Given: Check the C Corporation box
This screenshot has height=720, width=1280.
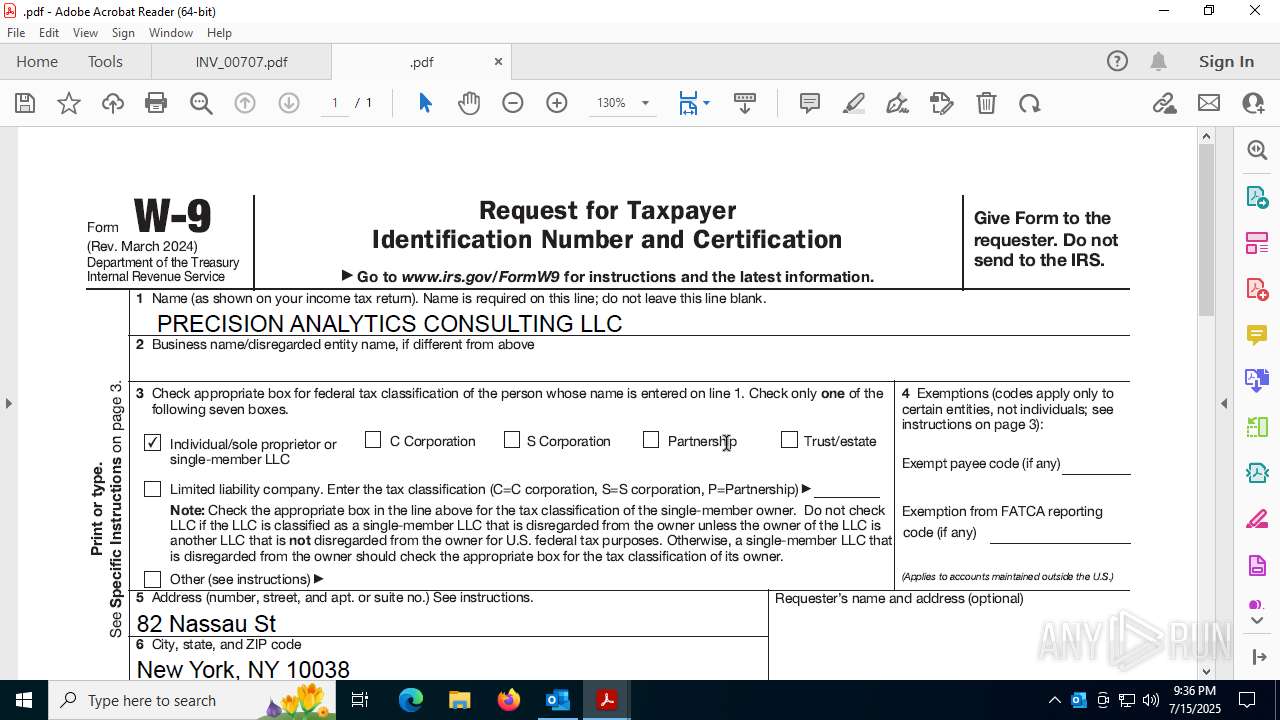Looking at the screenshot, I should pos(373,440).
